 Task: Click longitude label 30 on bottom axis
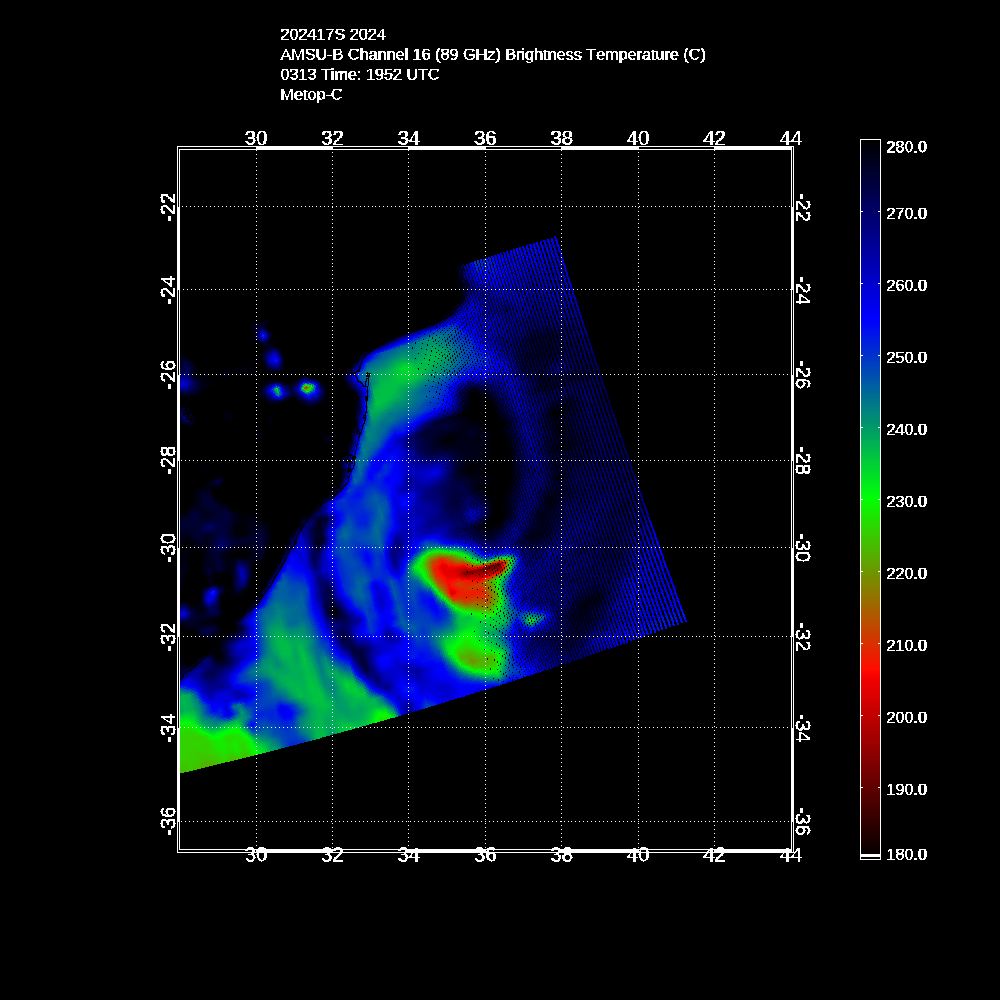click(x=256, y=855)
